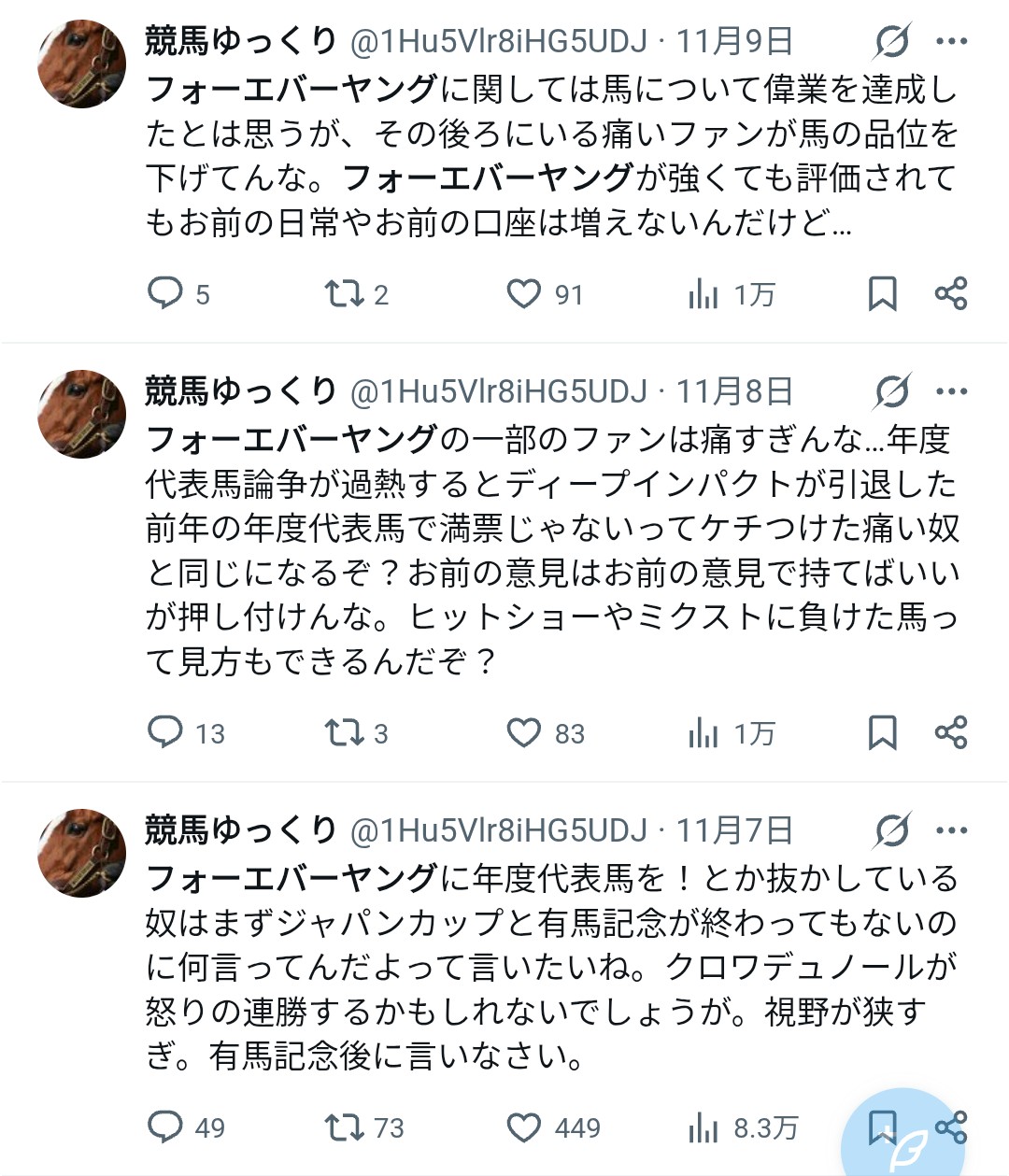Reply to the November 9 tweet
Screen dimensions: 1009x1176
pos(166,293)
